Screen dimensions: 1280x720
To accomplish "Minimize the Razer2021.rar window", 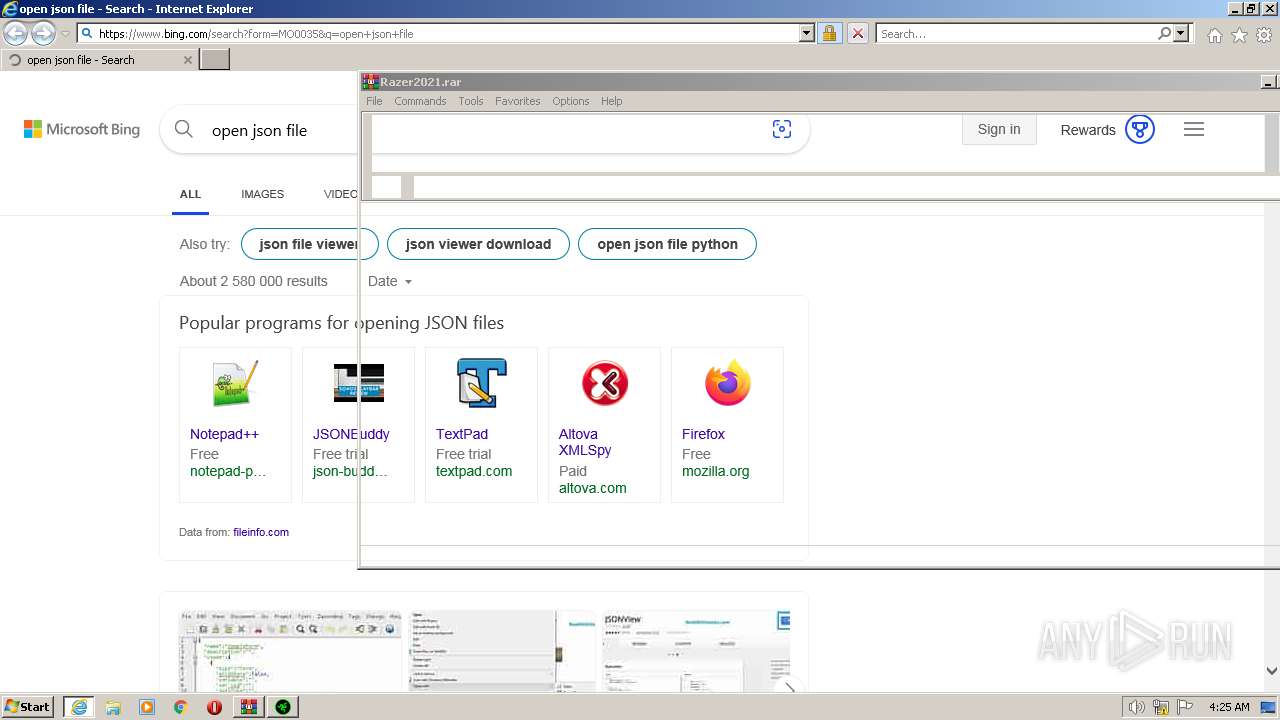I will pos(1269,82).
